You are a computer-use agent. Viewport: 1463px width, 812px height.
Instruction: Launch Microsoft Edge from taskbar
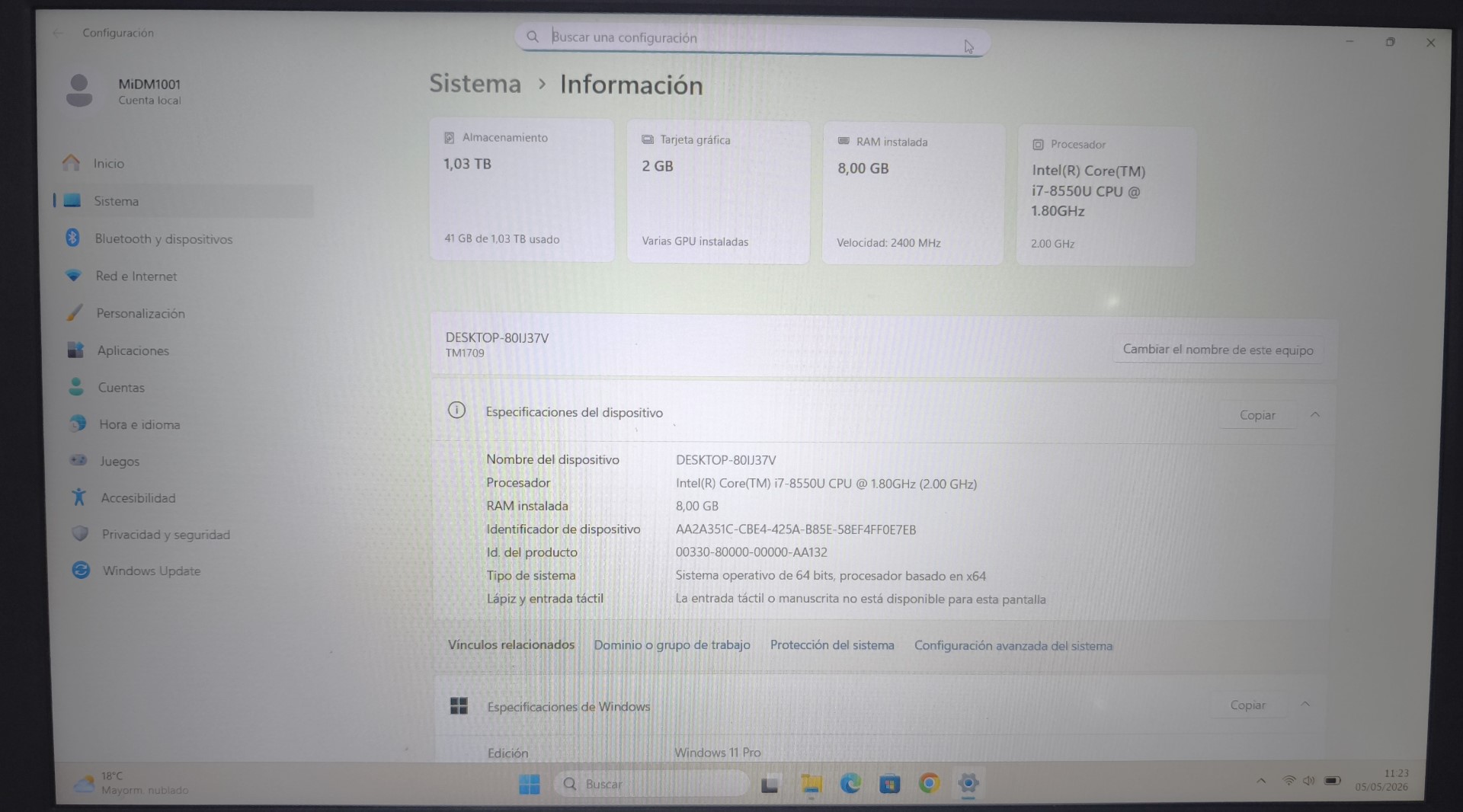(850, 783)
